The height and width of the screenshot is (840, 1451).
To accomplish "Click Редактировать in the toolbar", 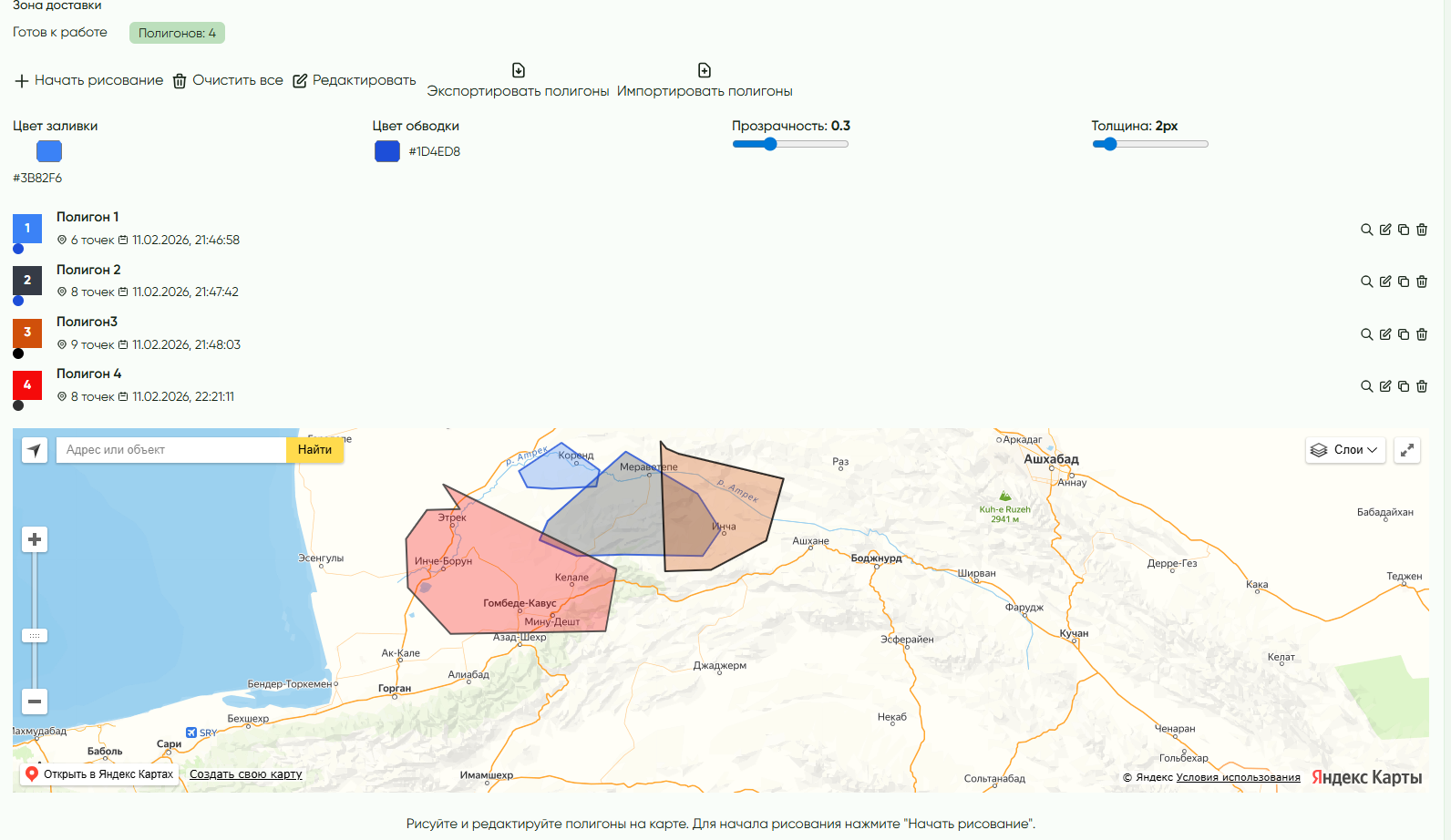I will 355,80.
